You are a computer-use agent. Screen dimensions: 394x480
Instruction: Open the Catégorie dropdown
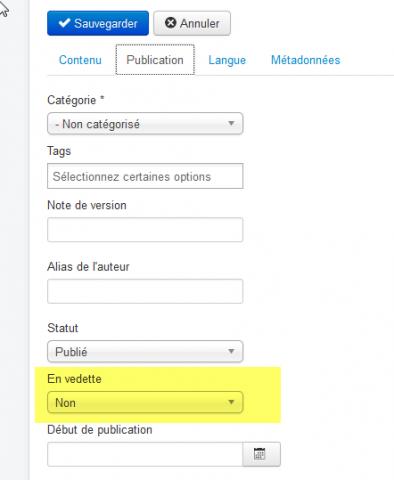point(145,124)
